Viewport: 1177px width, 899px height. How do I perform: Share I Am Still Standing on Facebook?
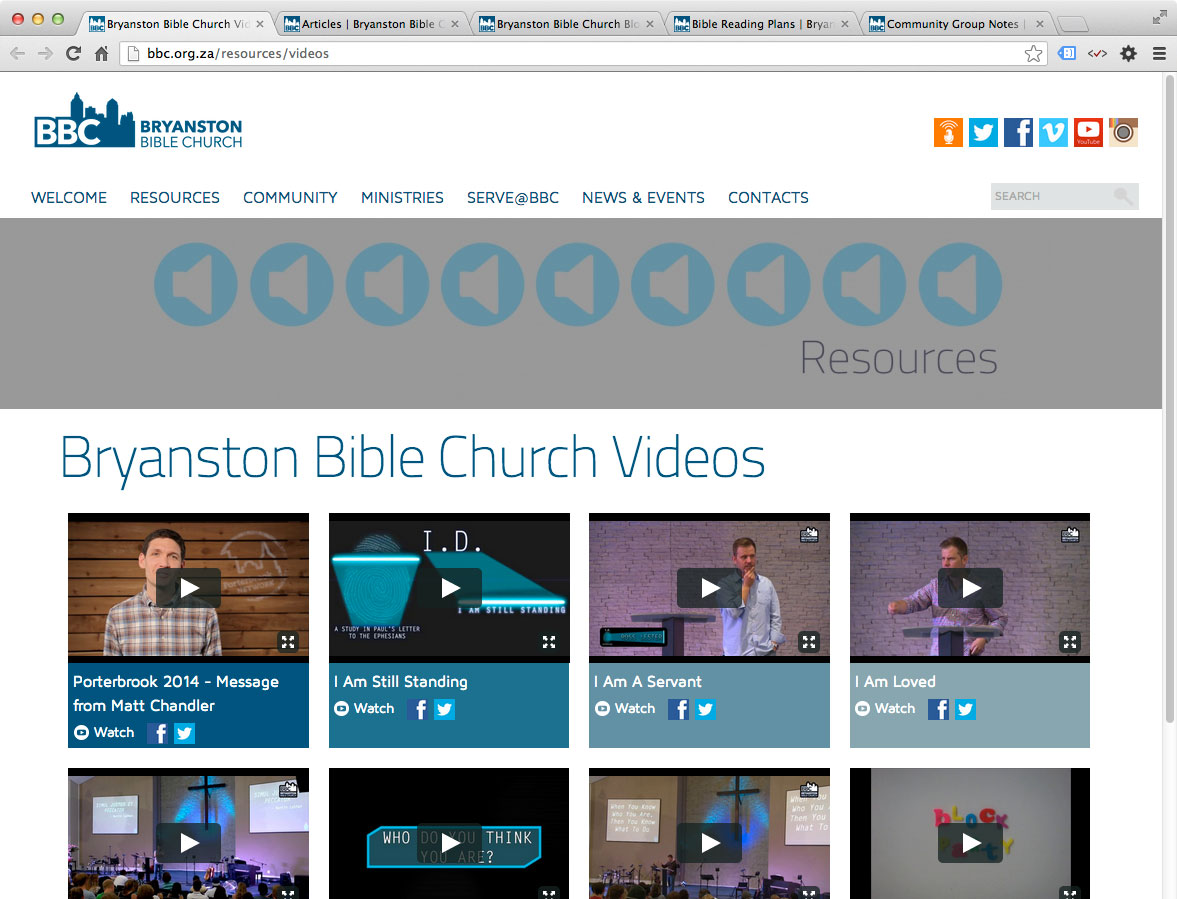coord(418,709)
